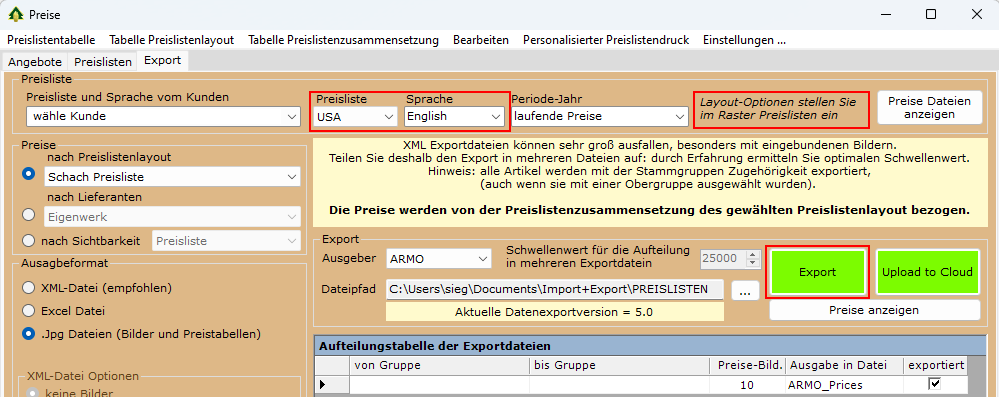Switch to the Angebote tab

pos(35,62)
